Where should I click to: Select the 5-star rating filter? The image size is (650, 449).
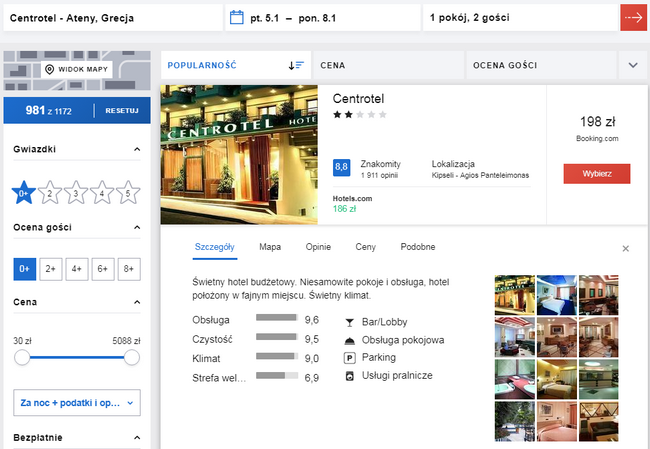(x=127, y=193)
